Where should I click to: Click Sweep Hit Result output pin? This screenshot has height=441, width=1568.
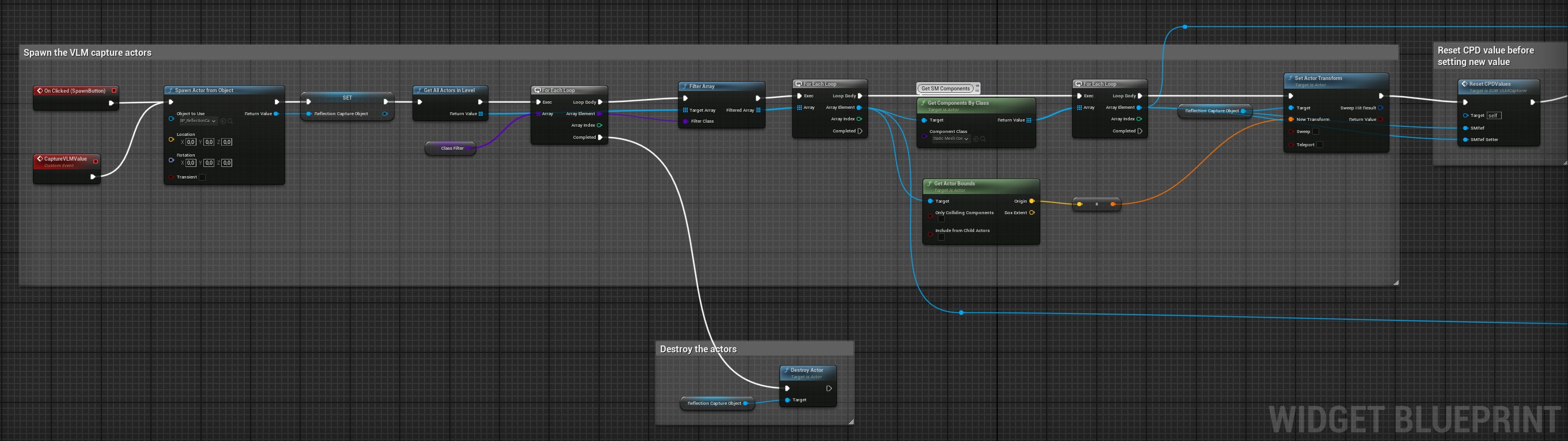(1381, 108)
